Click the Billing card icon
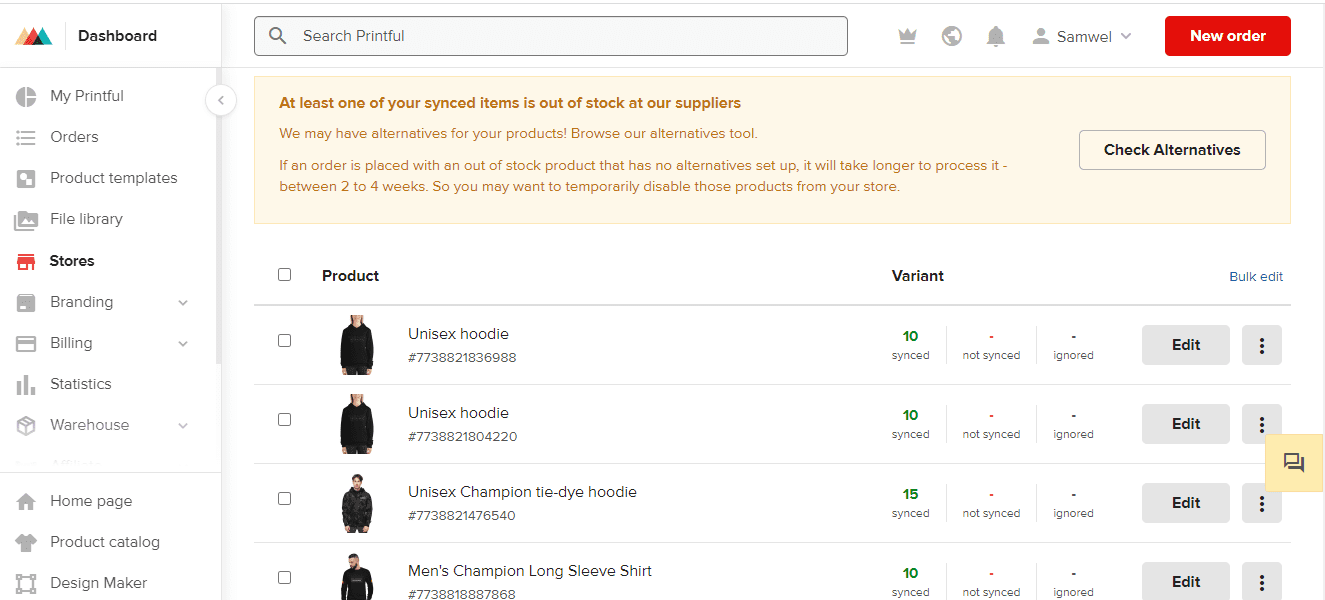This screenshot has height=600, width=1325. 26,343
